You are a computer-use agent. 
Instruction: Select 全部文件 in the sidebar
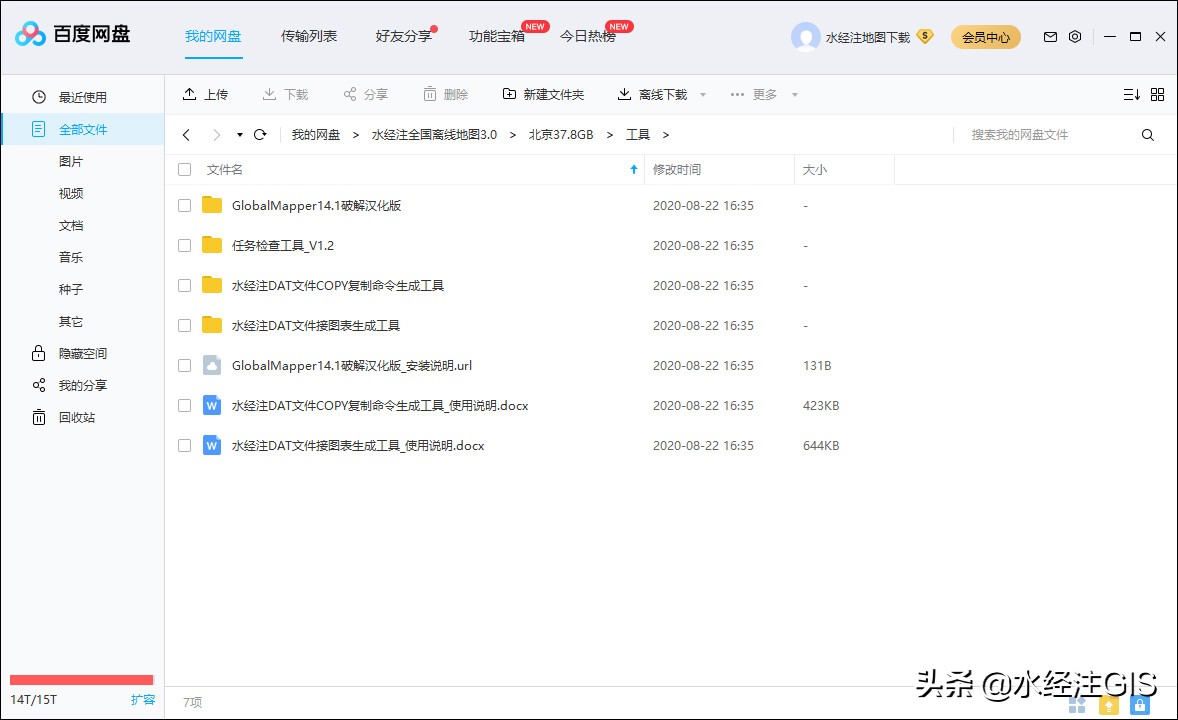(x=83, y=129)
